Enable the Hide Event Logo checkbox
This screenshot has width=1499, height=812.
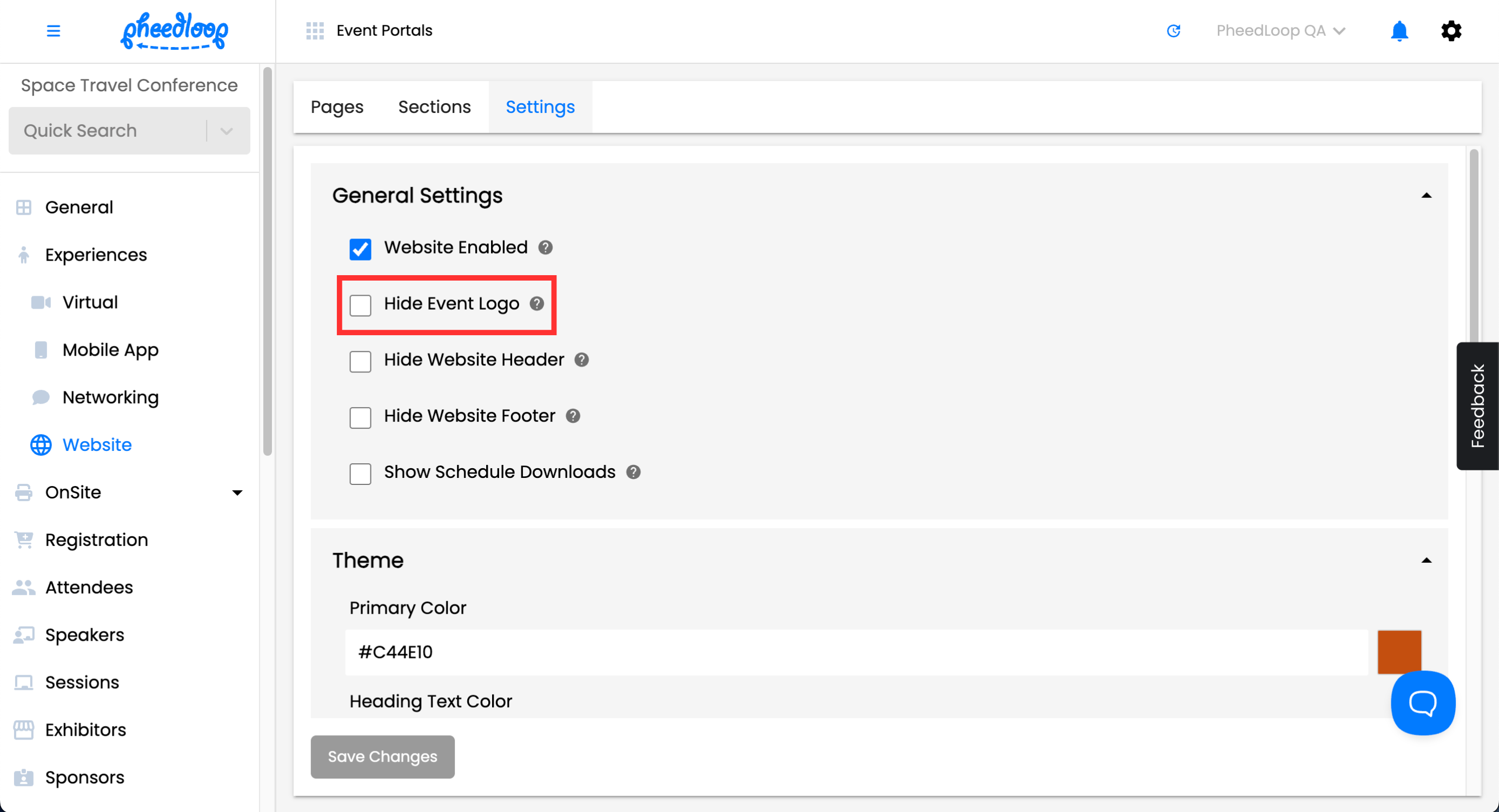[360, 305]
